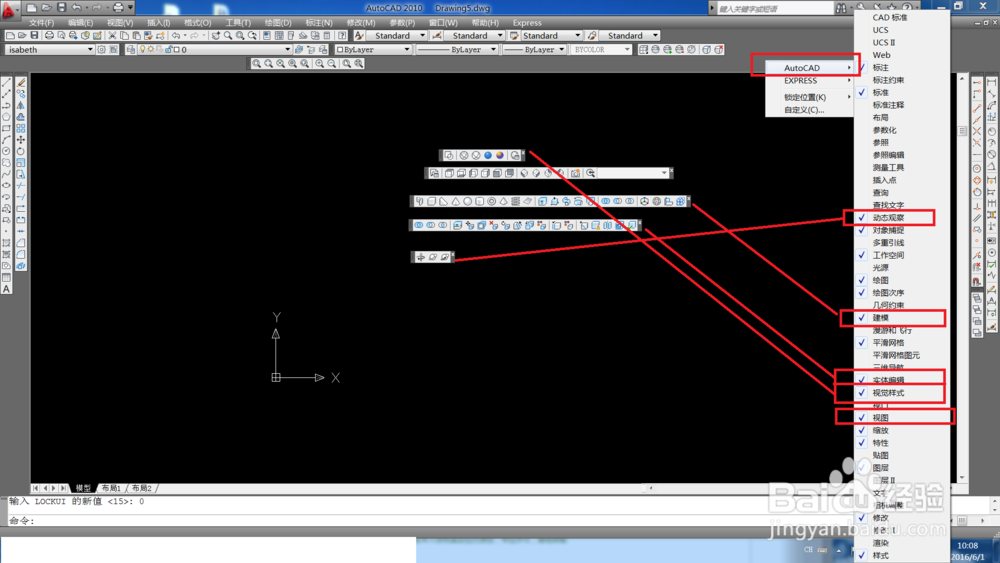Image resolution: width=1000 pixels, height=563 pixels.
Task: Click the Pan realtime hand icon
Action: tap(216, 36)
